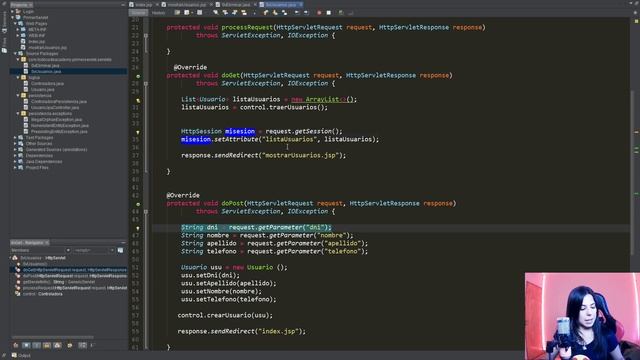Open the mostrarUsuarios.jsp editor tab

187,4
